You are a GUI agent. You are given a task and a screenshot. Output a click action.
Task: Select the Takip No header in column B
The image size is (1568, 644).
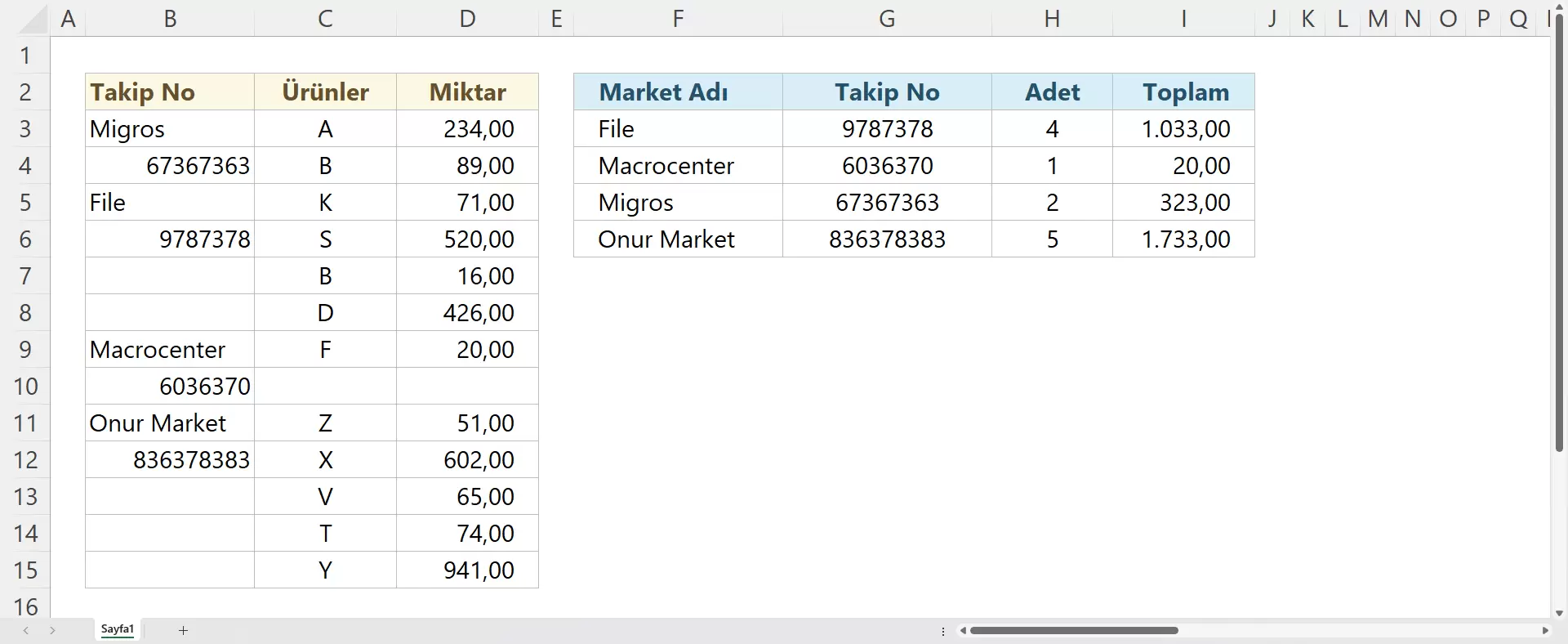[x=170, y=92]
